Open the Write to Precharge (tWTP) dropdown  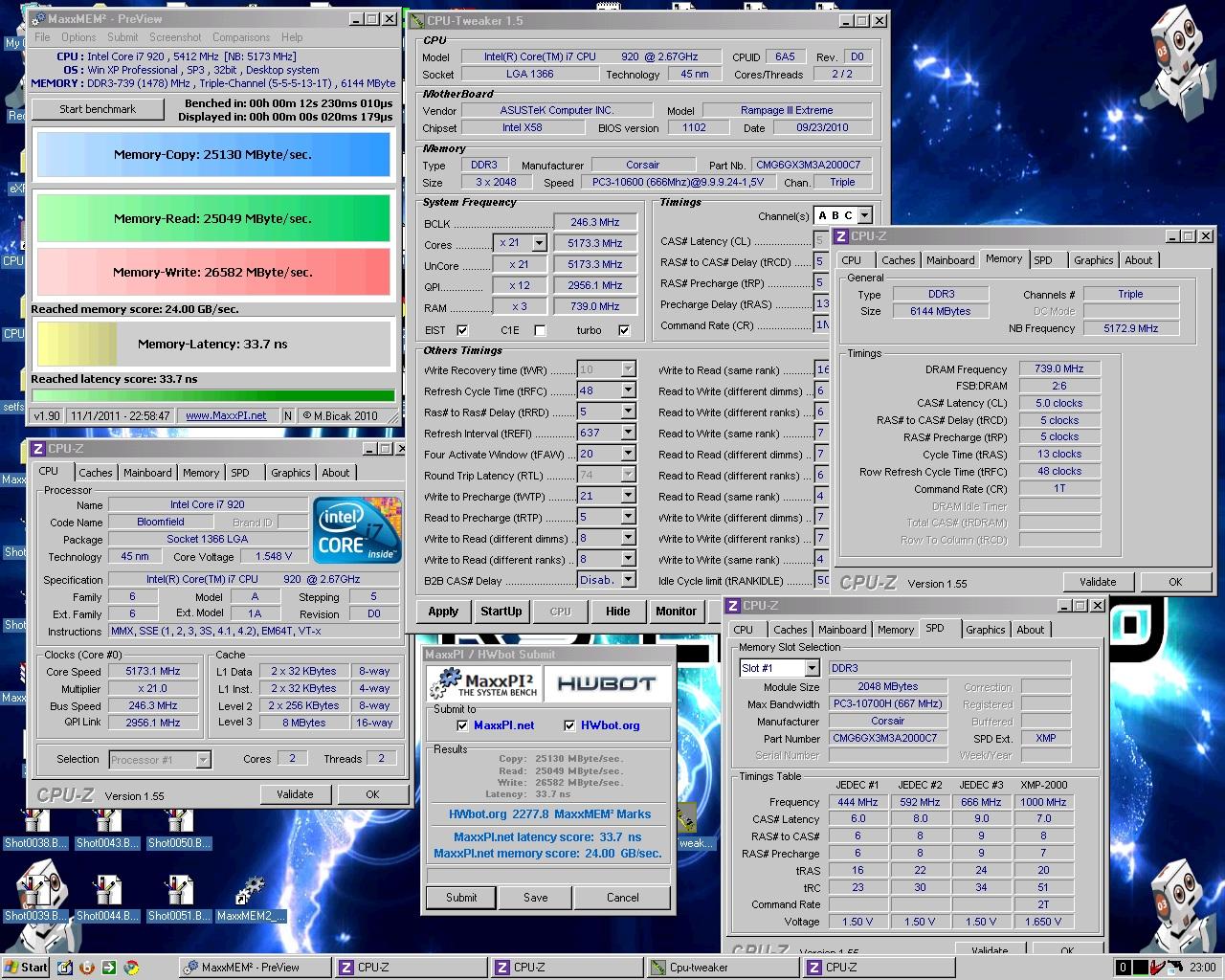[628, 497]
